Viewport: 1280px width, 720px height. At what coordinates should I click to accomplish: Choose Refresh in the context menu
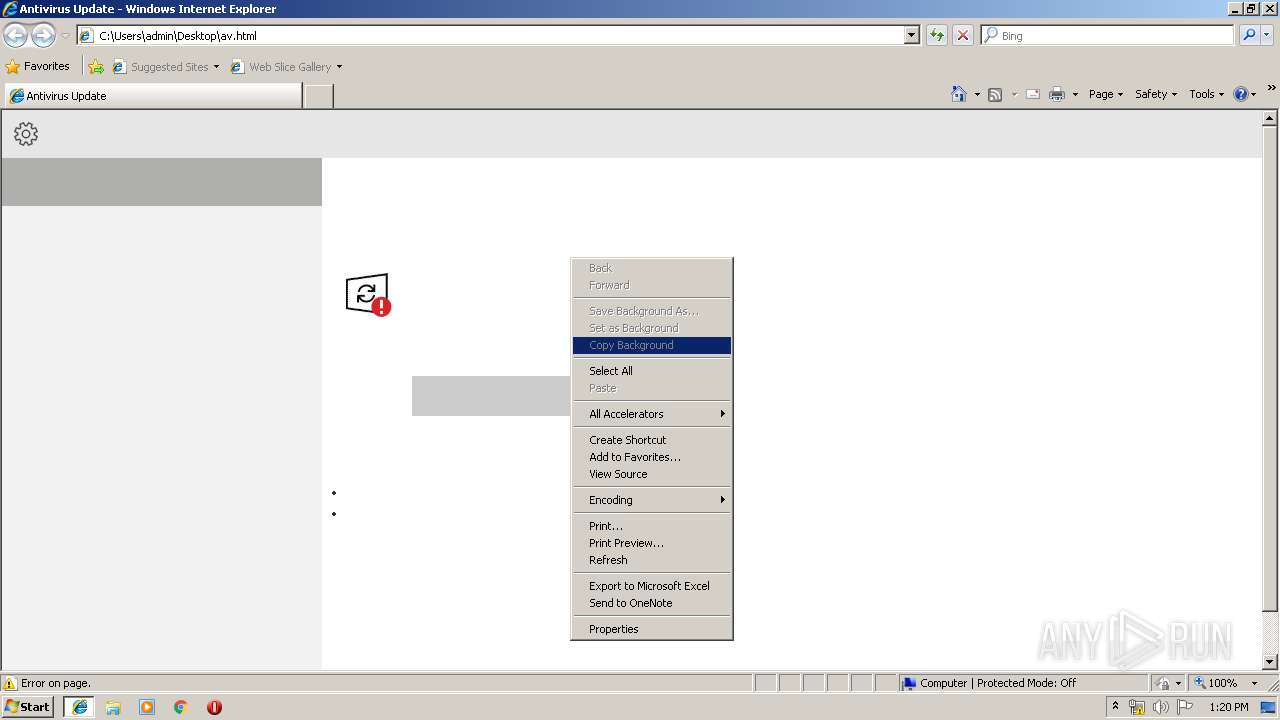[x=652, y=560]
